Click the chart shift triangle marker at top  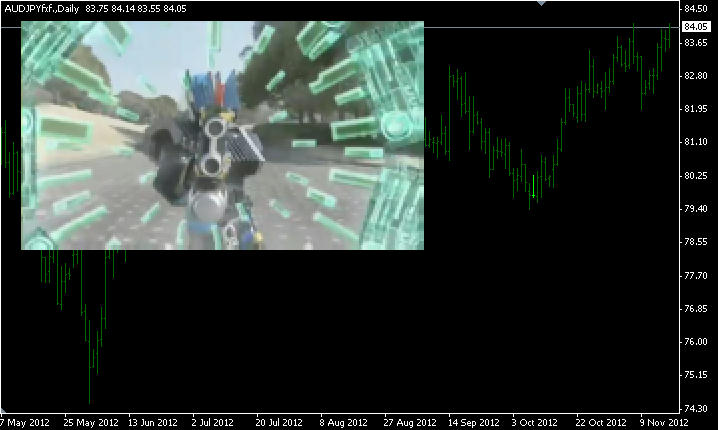[x=541, y=3]
